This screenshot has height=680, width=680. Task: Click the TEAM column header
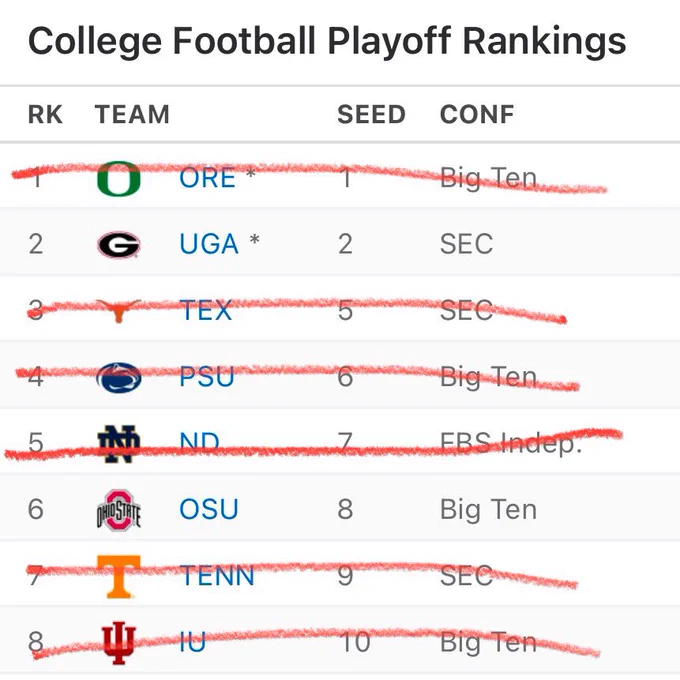(x=132, y=114)
